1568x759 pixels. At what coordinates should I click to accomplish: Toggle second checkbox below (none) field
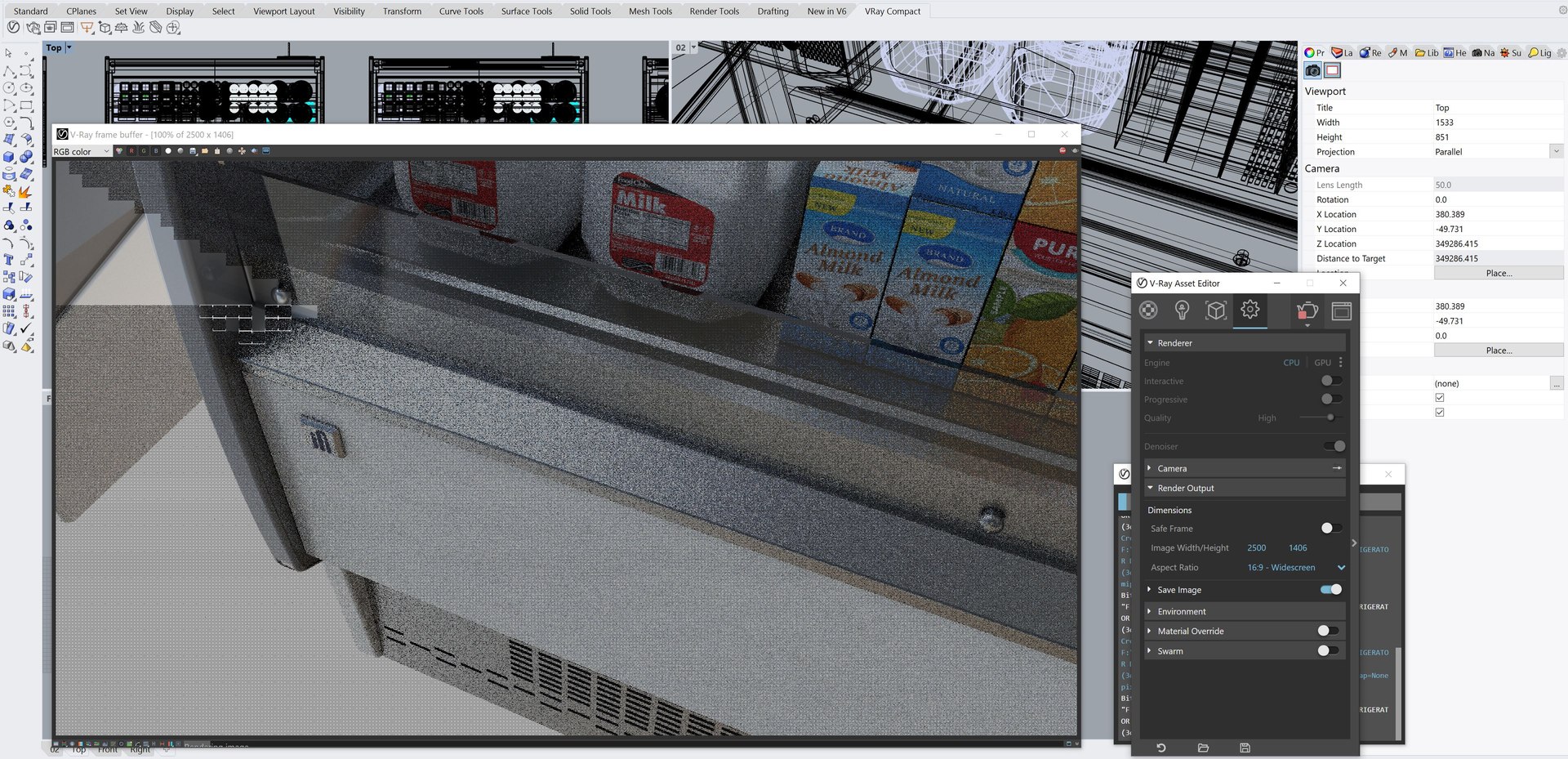[1440, 413]
